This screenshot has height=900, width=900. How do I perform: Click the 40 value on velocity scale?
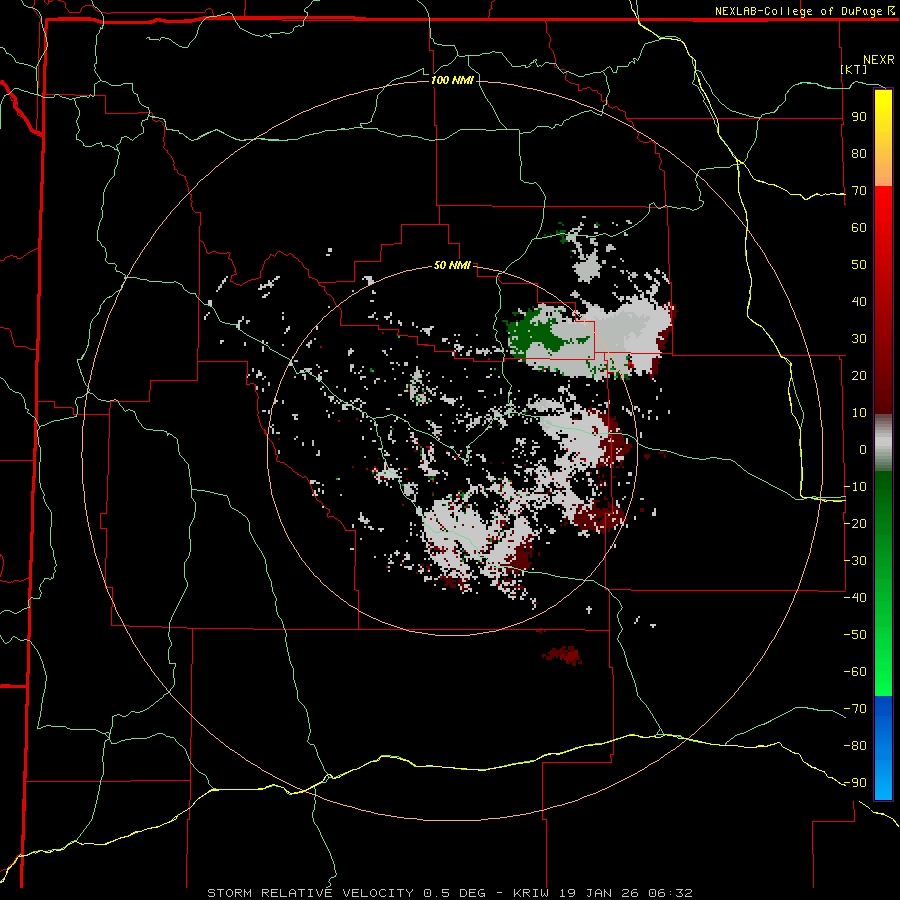pyautogui.click(x=859, y=302)
